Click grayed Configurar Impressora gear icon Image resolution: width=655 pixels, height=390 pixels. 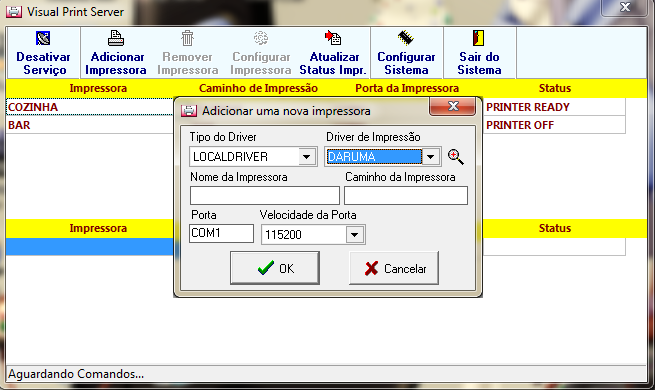[261, 38]
